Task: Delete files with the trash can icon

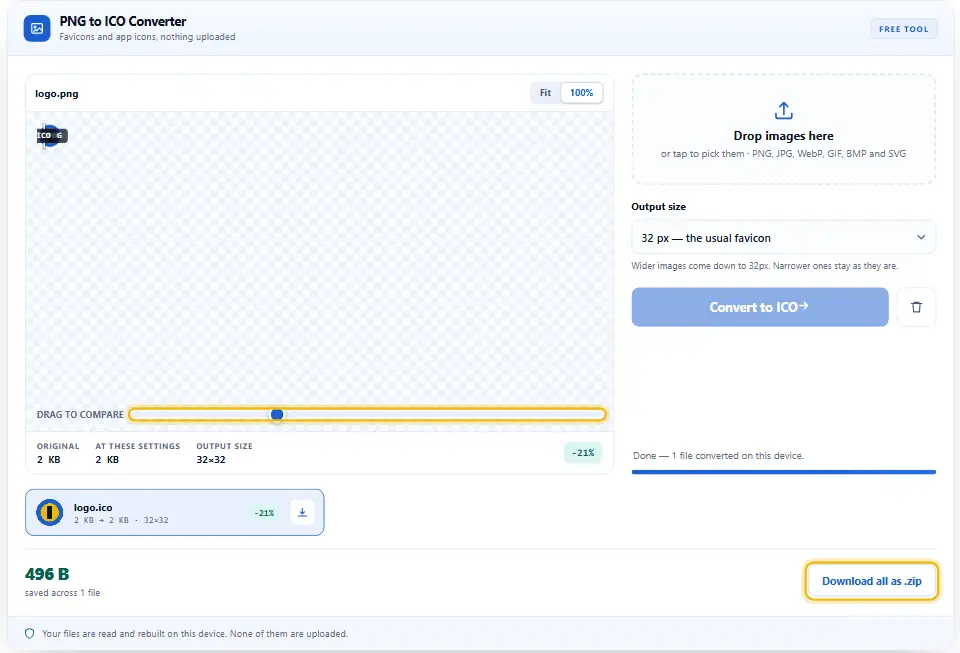Action: [916, 307]
